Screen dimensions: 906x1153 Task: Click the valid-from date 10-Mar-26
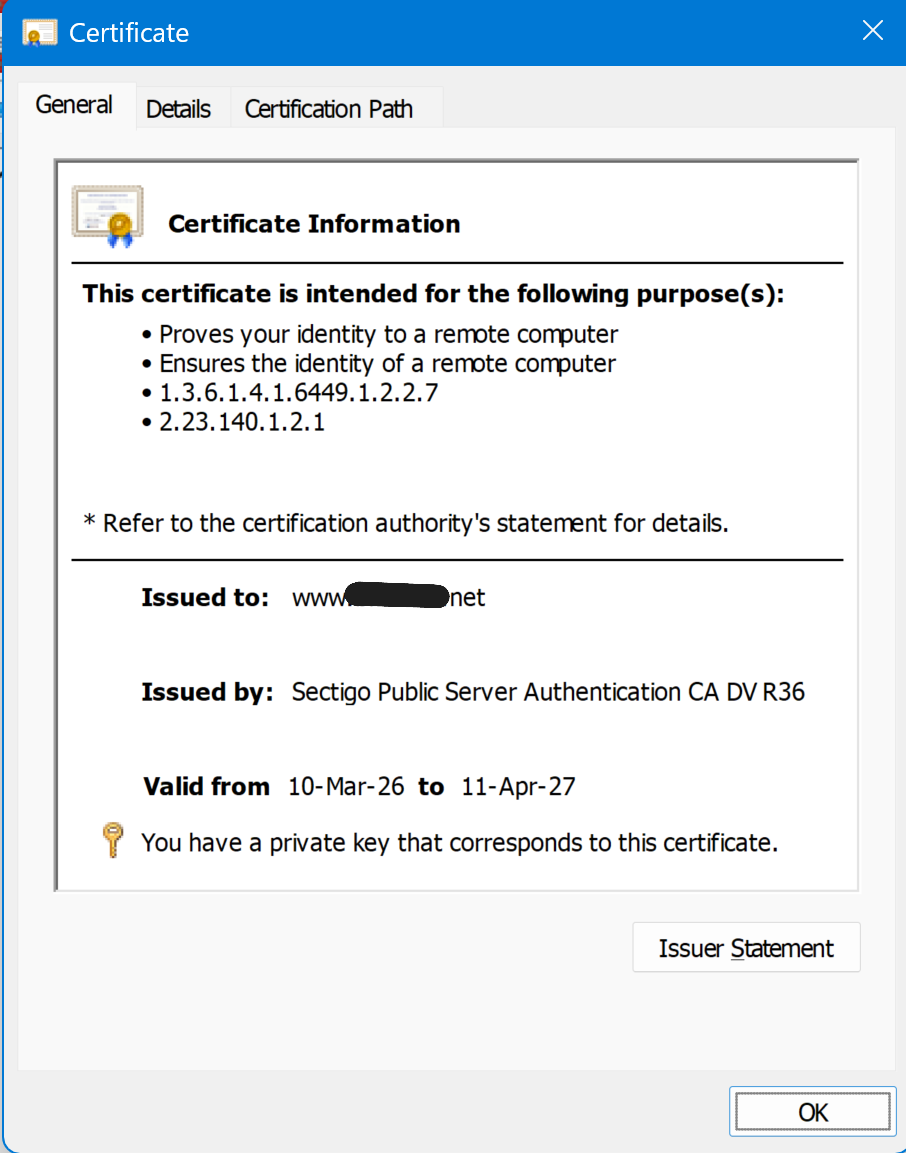click(346, 787)
